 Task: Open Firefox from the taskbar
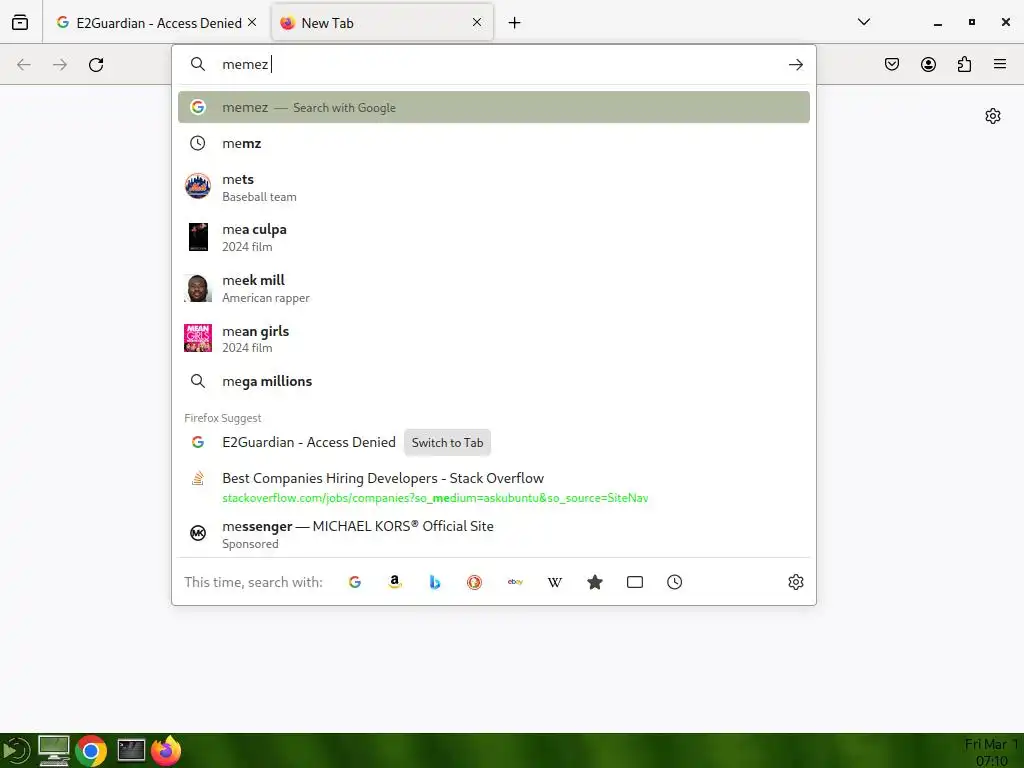(x=167, y=750)
